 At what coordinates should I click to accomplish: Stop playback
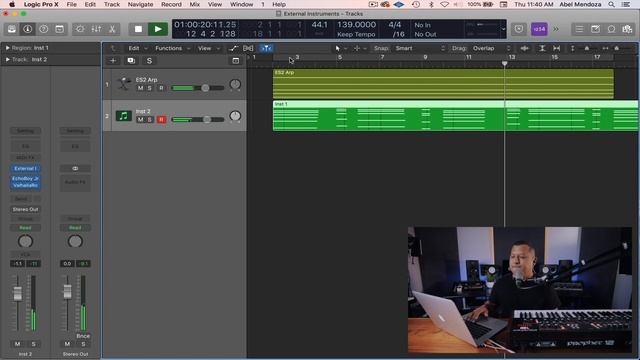[x=138, y=29]
